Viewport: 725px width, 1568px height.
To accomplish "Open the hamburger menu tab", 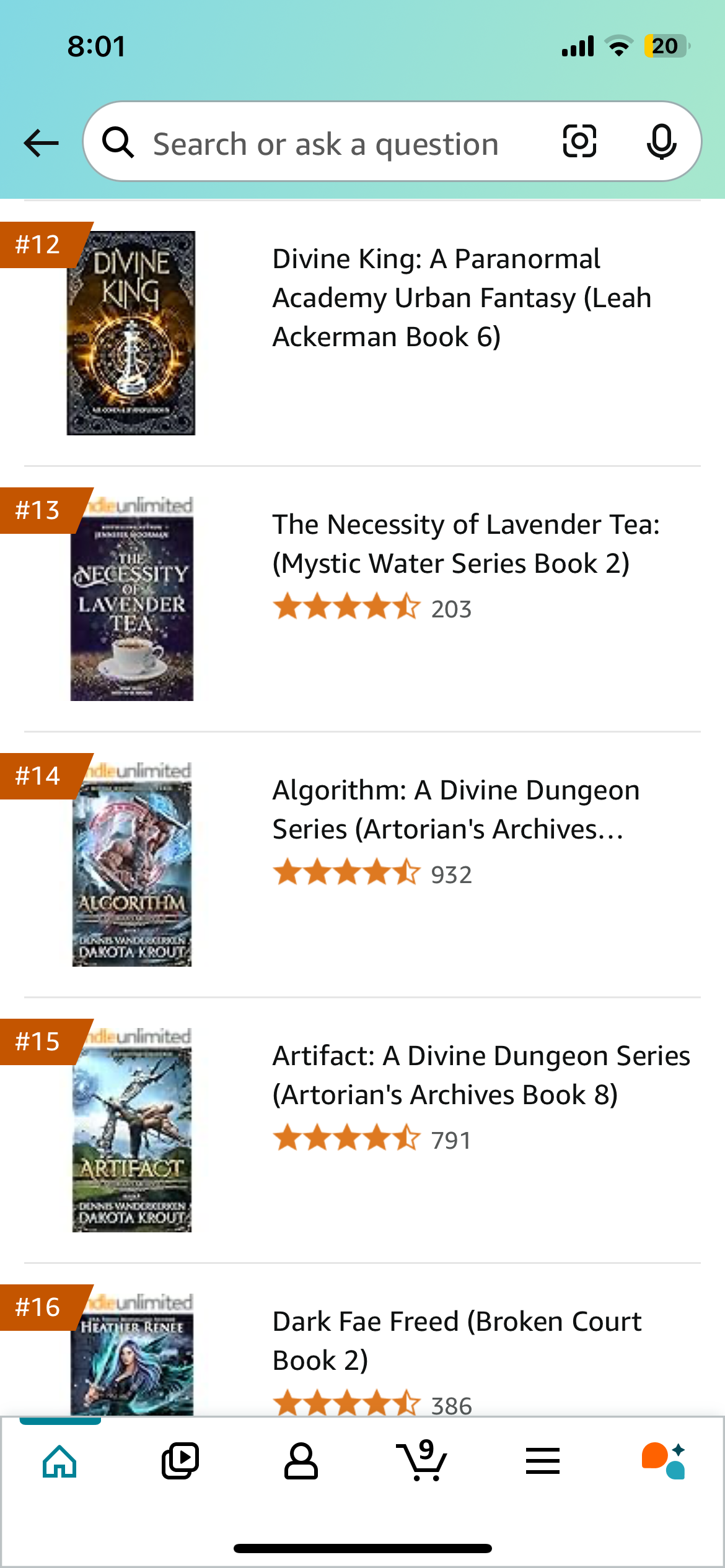I will pos(543,1461).
